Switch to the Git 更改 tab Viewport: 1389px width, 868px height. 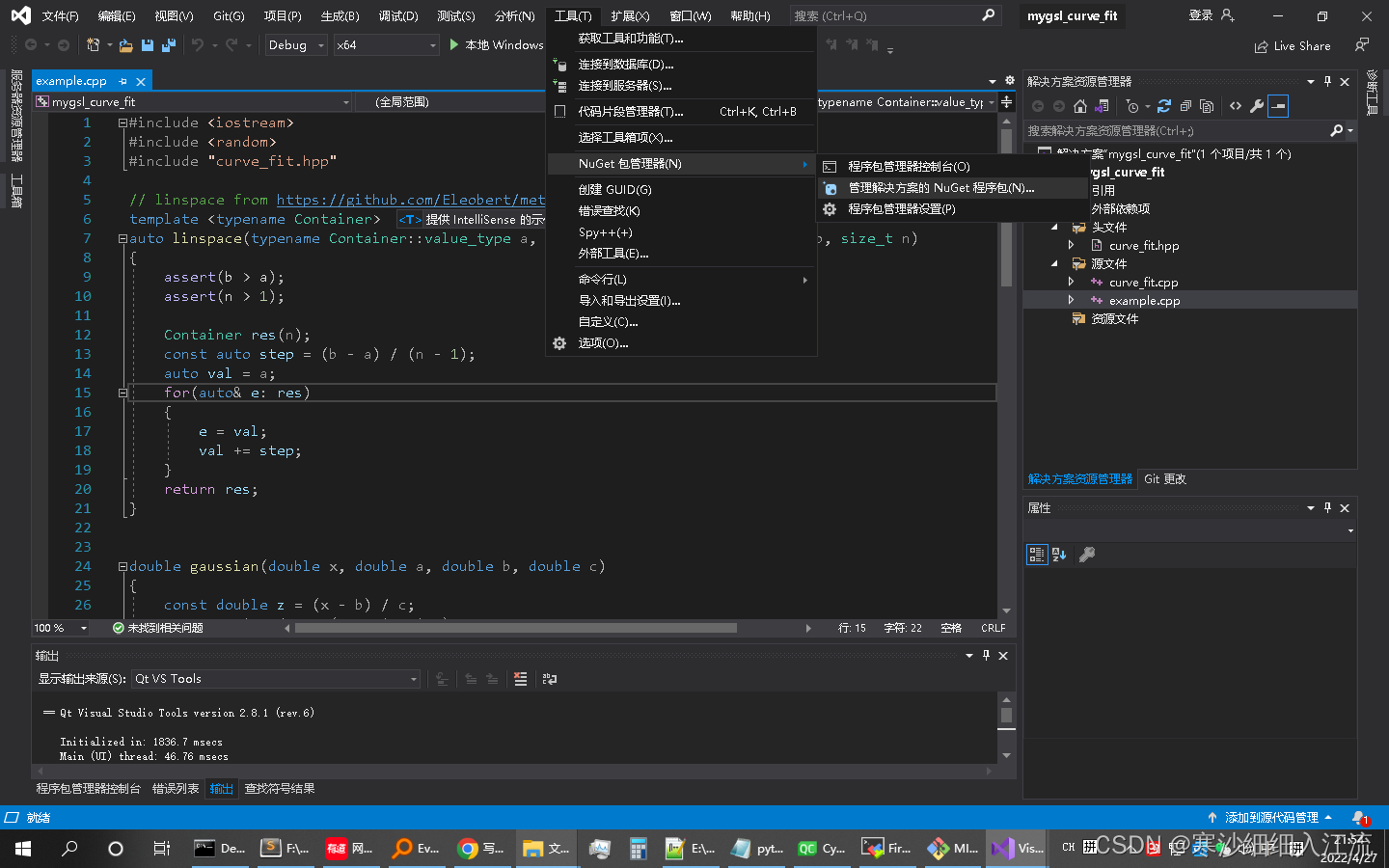(1164, 477)
